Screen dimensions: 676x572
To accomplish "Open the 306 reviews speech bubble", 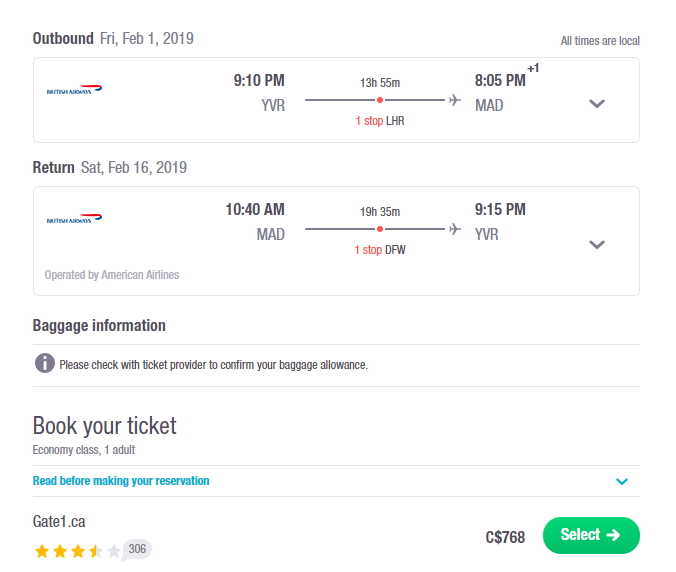I will coord(137,550).
